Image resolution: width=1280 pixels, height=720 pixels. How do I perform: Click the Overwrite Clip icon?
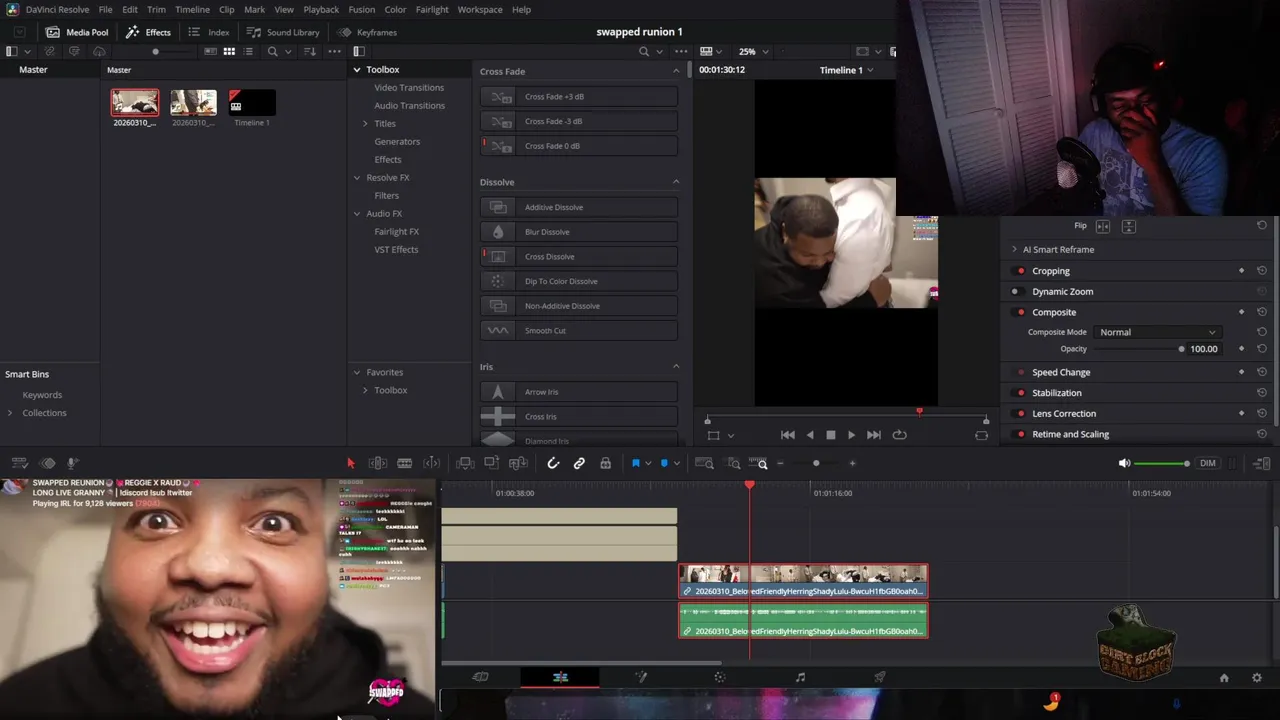tap(491, 463)
